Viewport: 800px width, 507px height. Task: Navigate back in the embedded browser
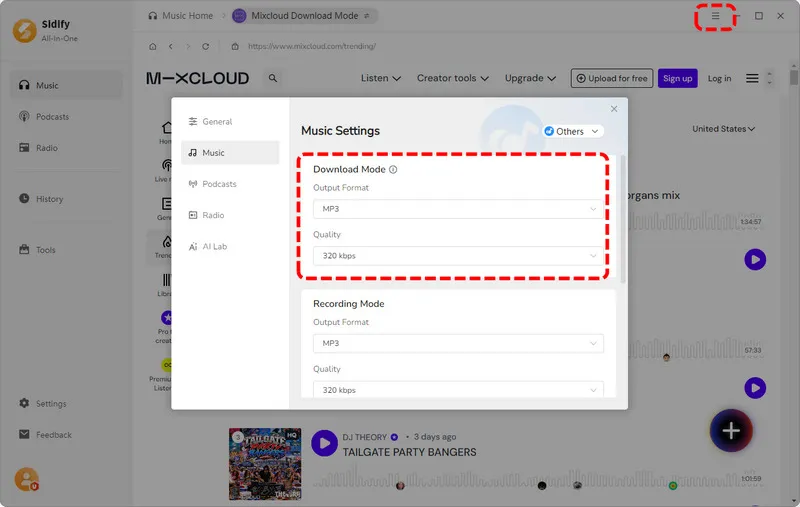(x=170, y=46)
